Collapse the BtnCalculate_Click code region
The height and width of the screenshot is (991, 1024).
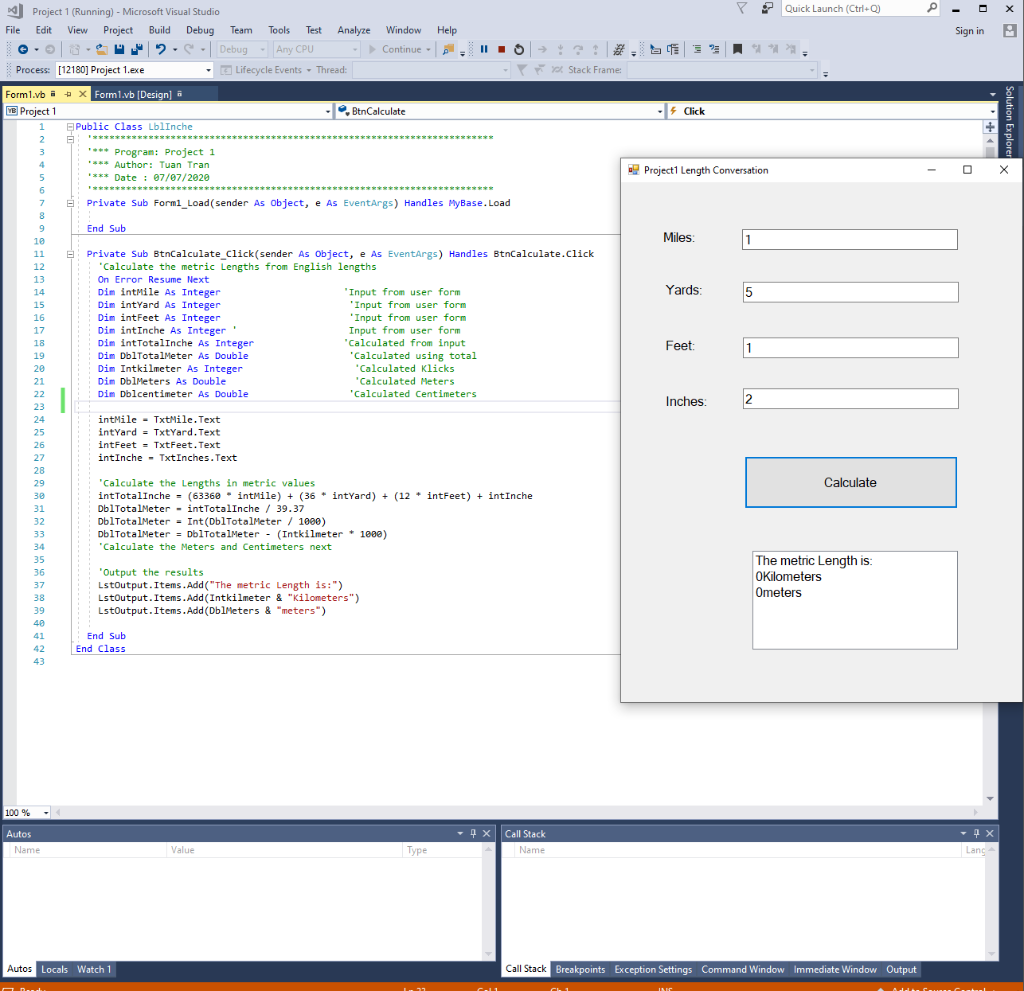click(x=69, y=253)
